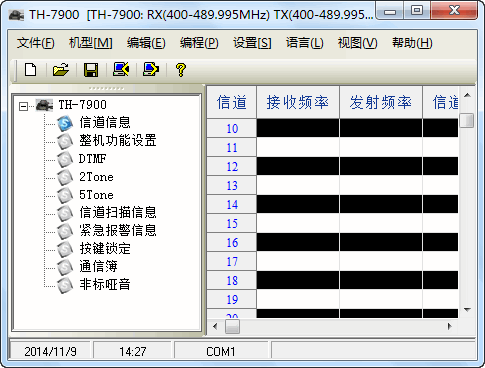
Task: Click the icon beside 整机功能设置
Action: 65,141
